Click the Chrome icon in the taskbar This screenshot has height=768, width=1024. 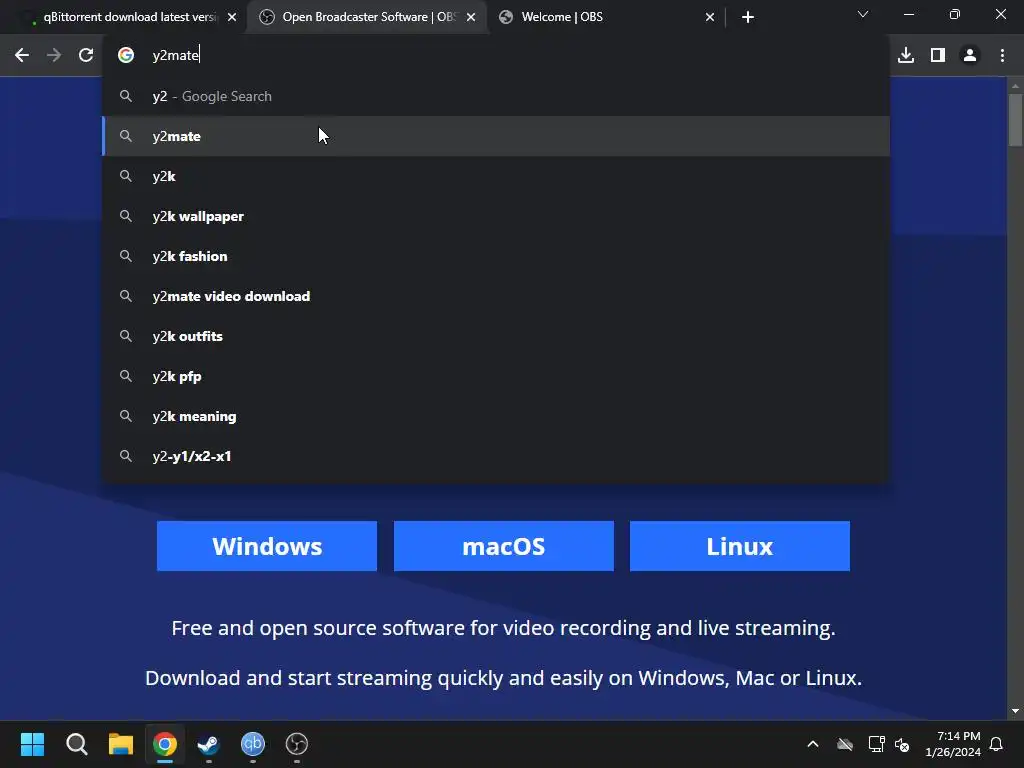click(165, 744)
